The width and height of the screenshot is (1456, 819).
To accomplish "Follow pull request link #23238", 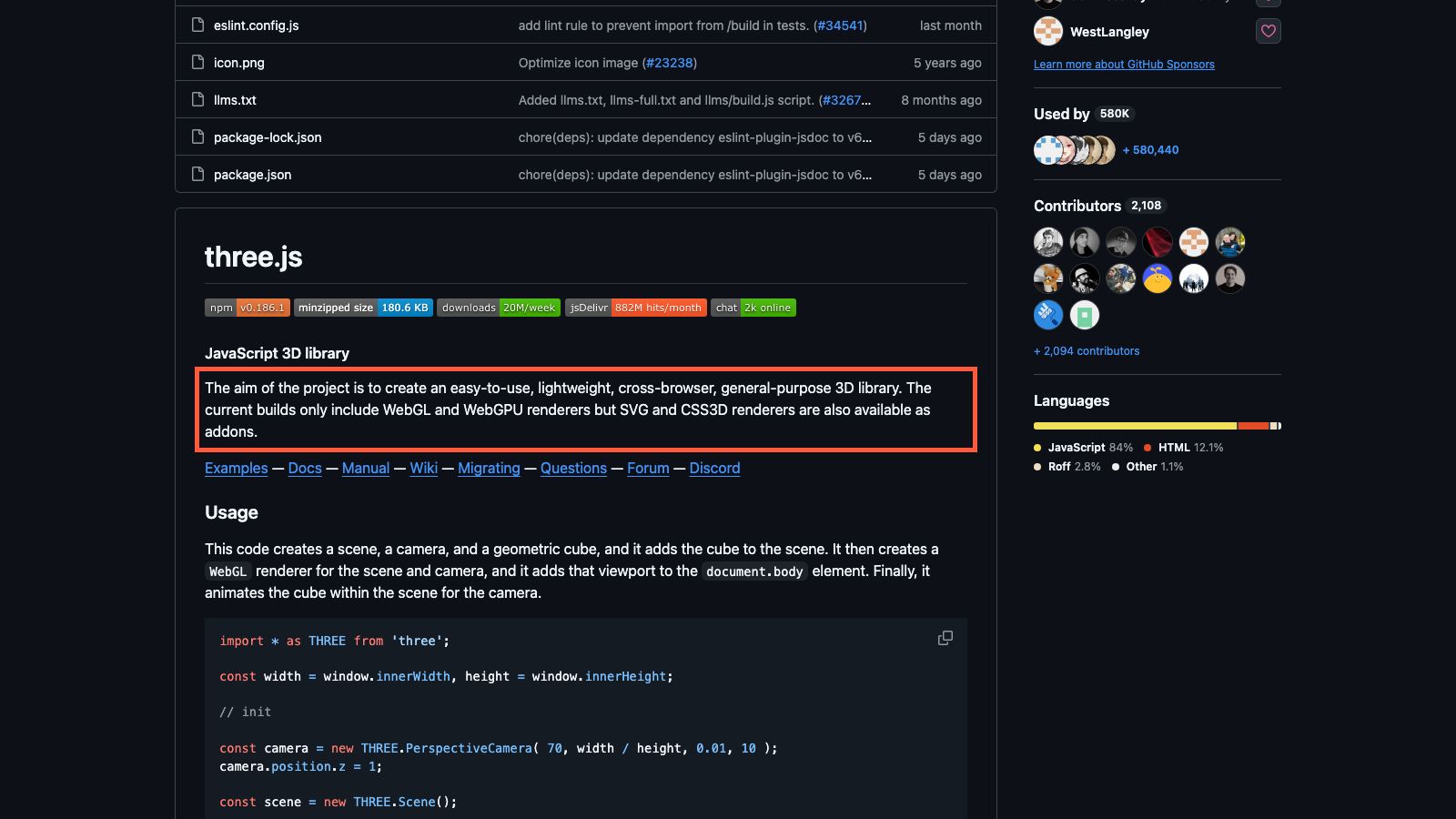I will pos(670,63).
